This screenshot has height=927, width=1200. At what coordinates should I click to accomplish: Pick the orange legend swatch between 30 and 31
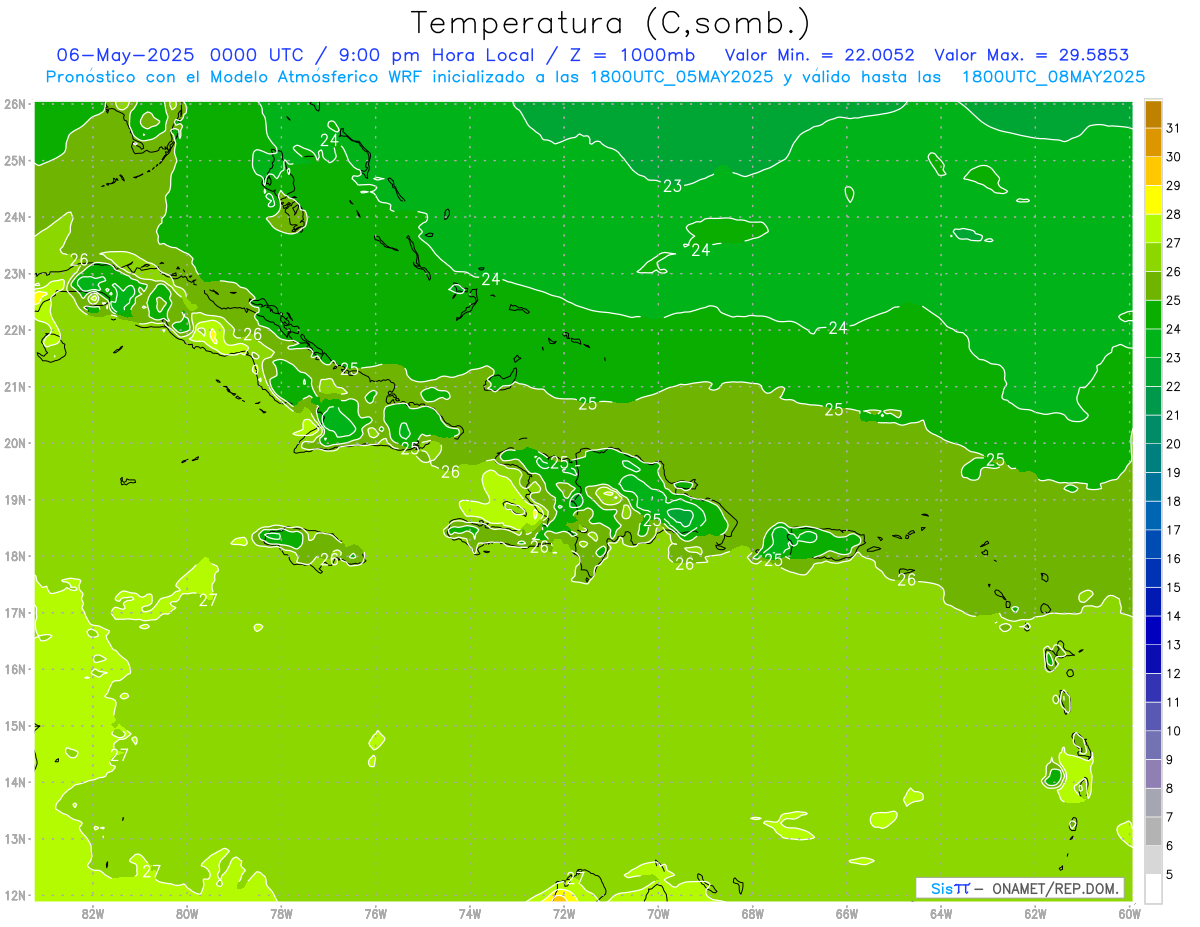coord(1153,142)
